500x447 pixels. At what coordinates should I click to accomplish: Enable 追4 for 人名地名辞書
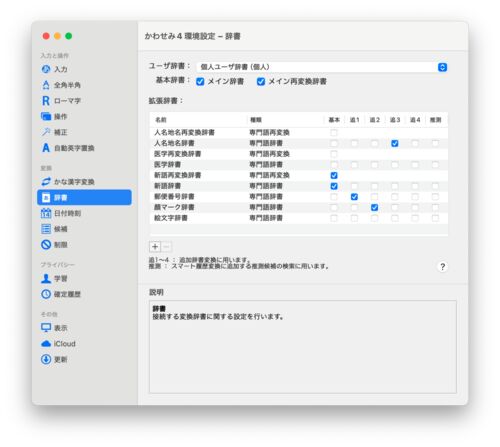coord(415,143)
